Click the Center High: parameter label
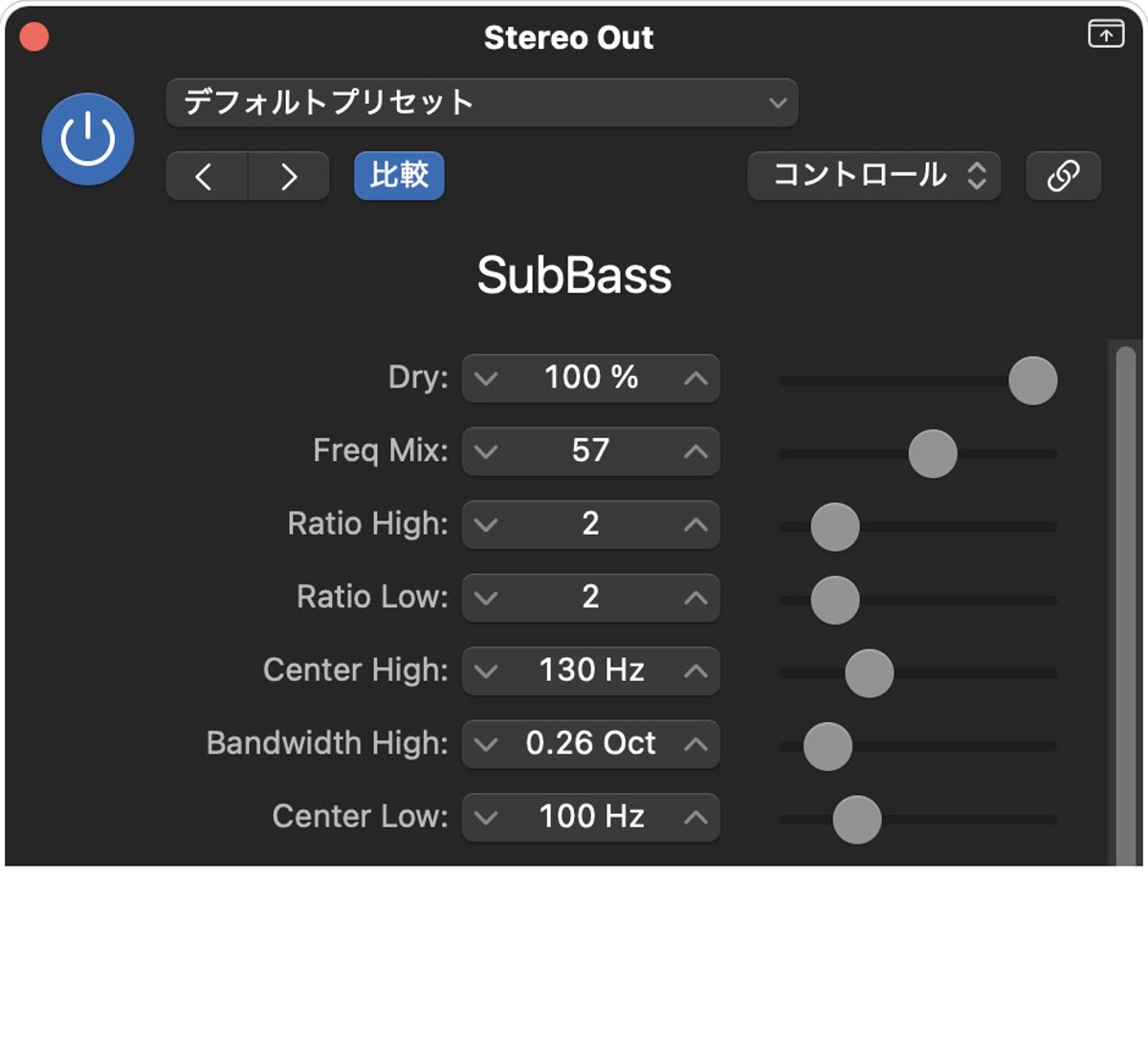 tap(356, 670)
